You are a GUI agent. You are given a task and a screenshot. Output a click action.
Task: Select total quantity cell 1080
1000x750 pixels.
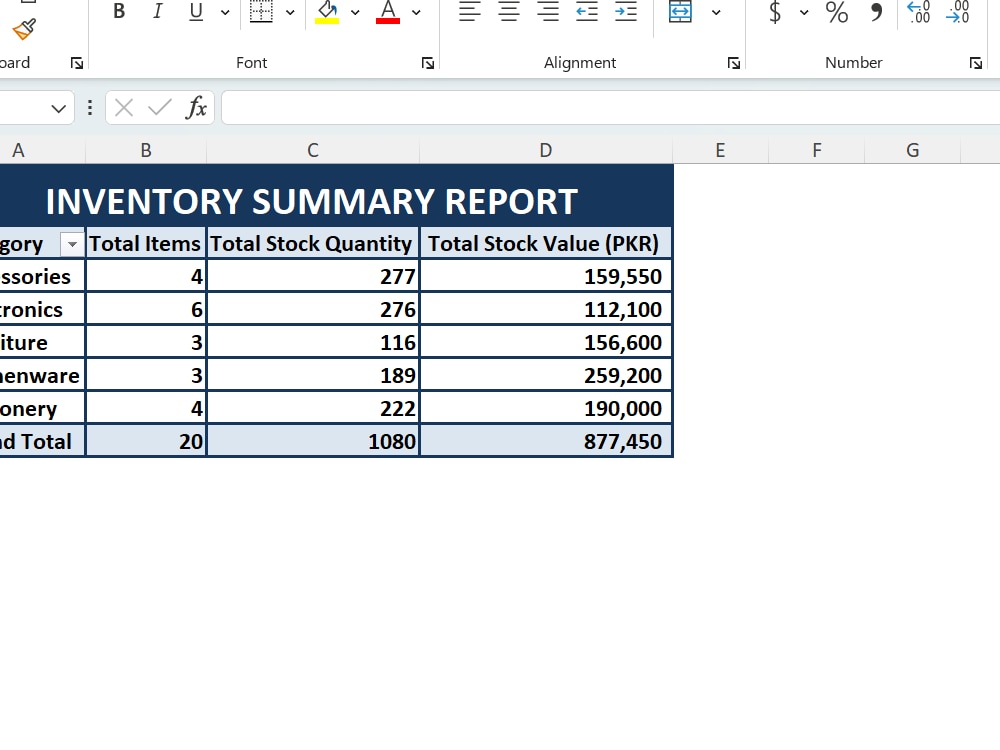(313, 441)
